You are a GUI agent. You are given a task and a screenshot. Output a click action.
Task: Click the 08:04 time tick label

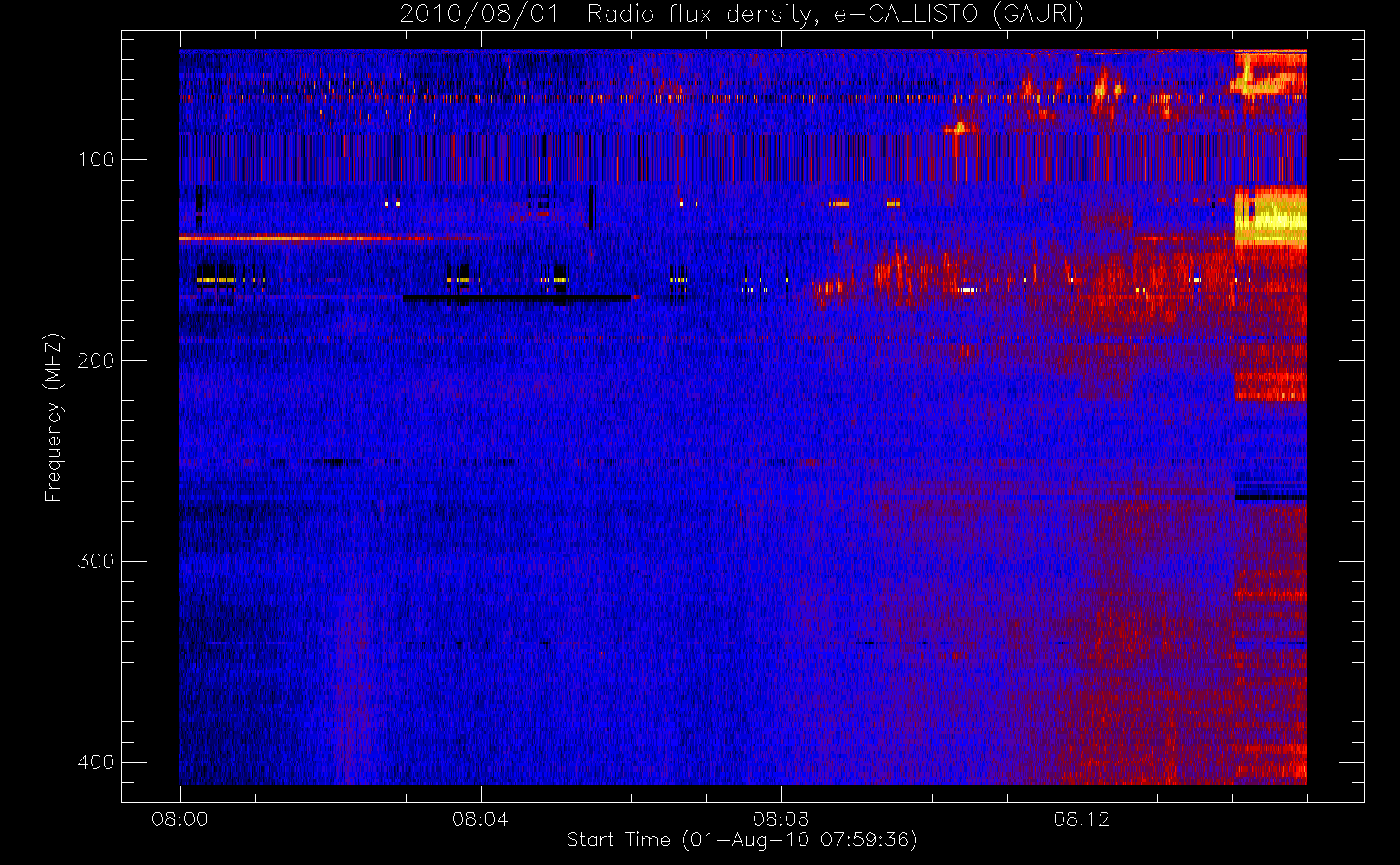[x=480, y=819]
